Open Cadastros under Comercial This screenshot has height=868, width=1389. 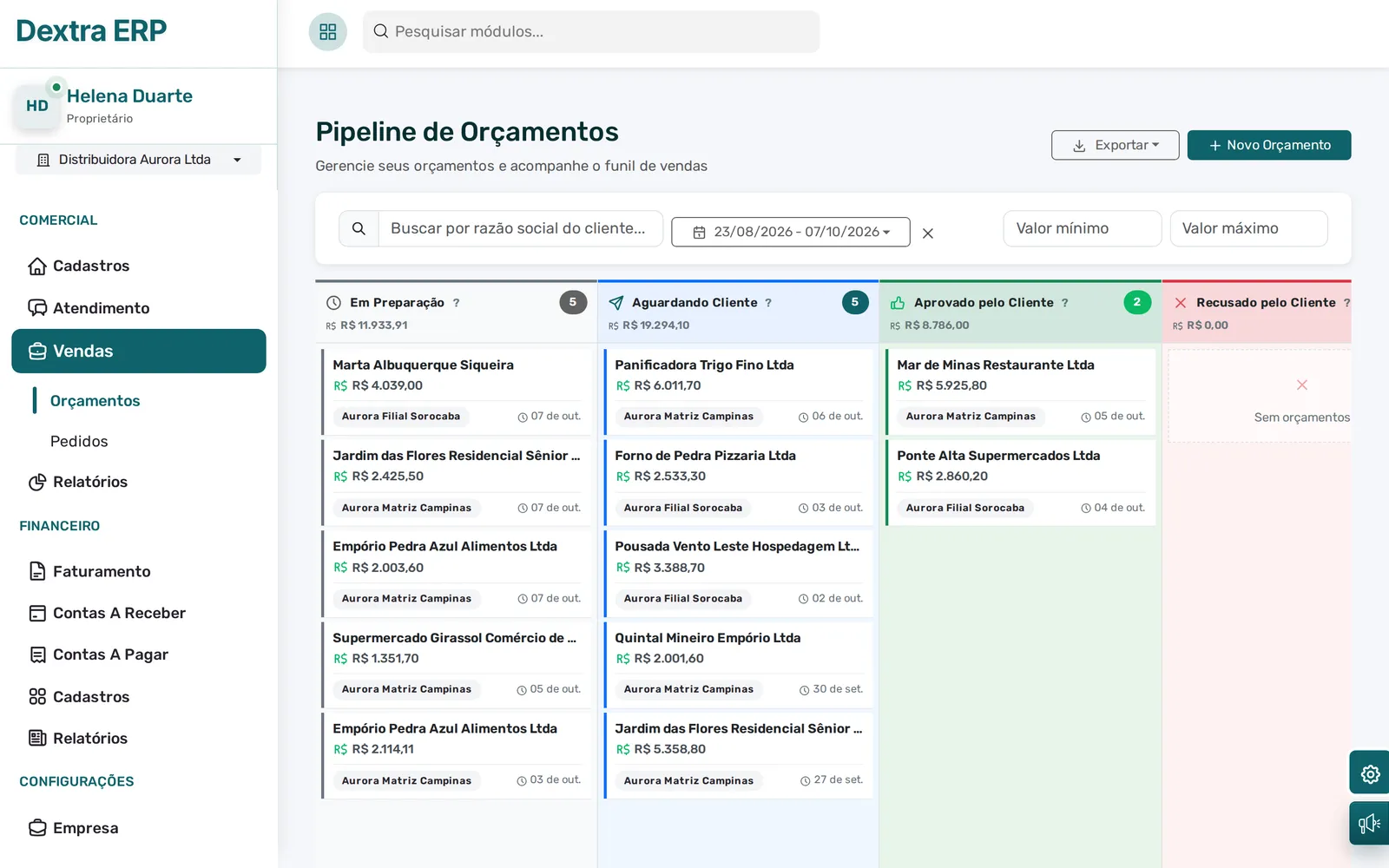(x=139, y=266)
